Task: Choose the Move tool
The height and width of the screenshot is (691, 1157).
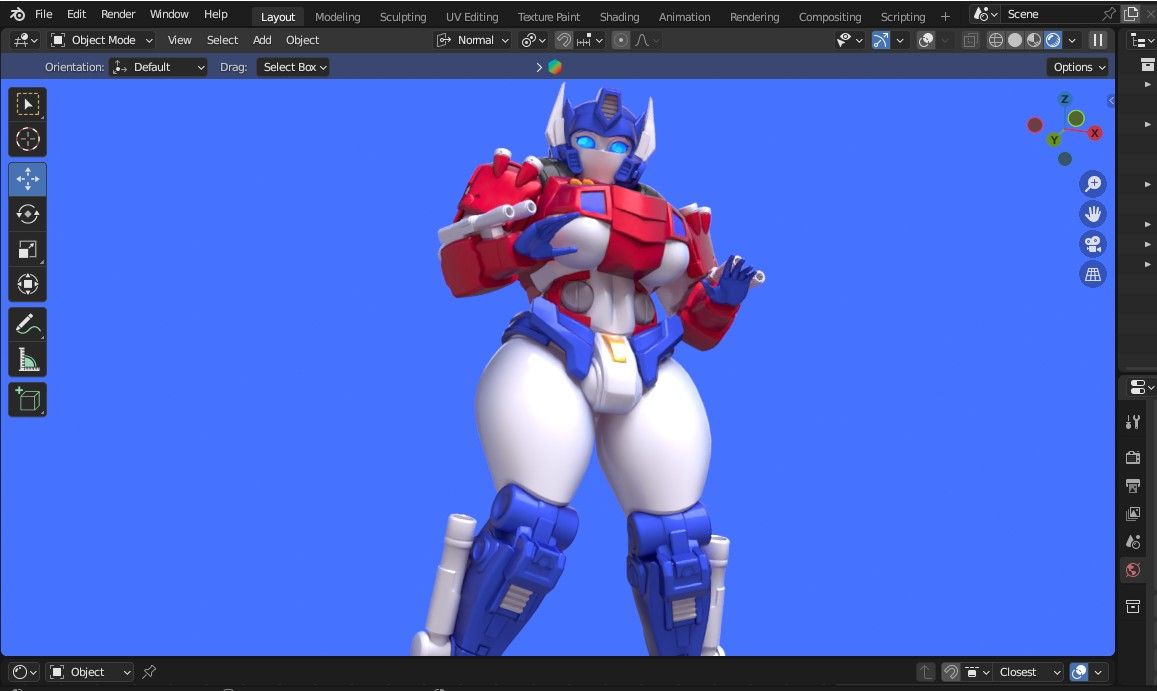Action: point(27,179)
